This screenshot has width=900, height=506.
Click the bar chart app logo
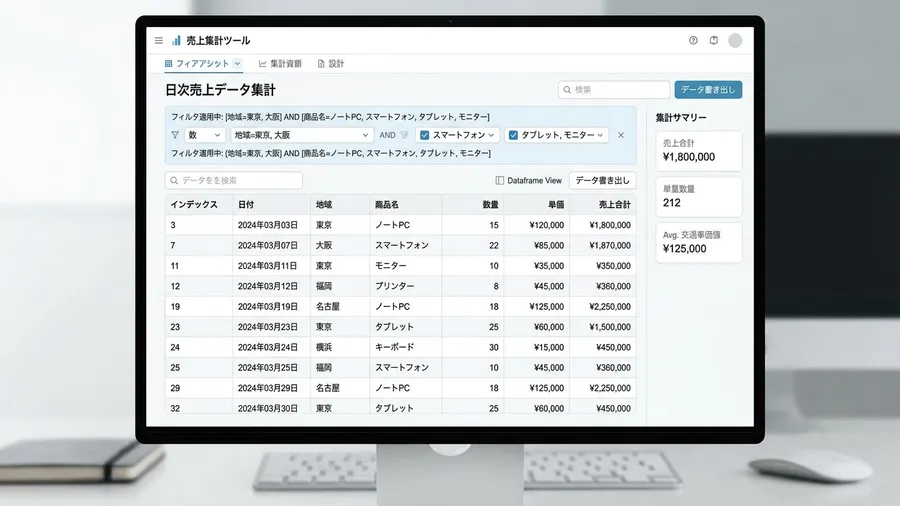(176, 40)
